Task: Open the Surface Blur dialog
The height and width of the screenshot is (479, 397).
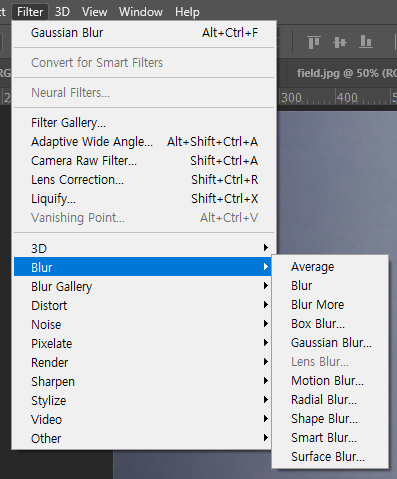Action: [x=330, y=456]
